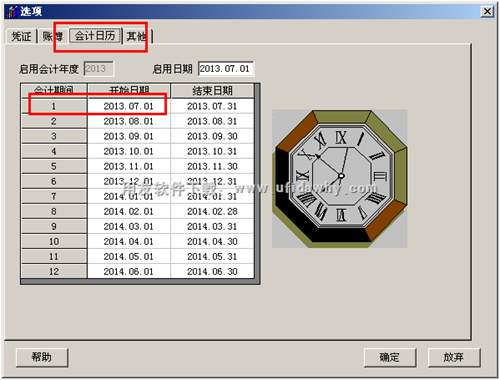Image resolution: width=500 pixels, height=380 pixels.
Task: Click the 帮助 button
Action: (x=42, y=357)
